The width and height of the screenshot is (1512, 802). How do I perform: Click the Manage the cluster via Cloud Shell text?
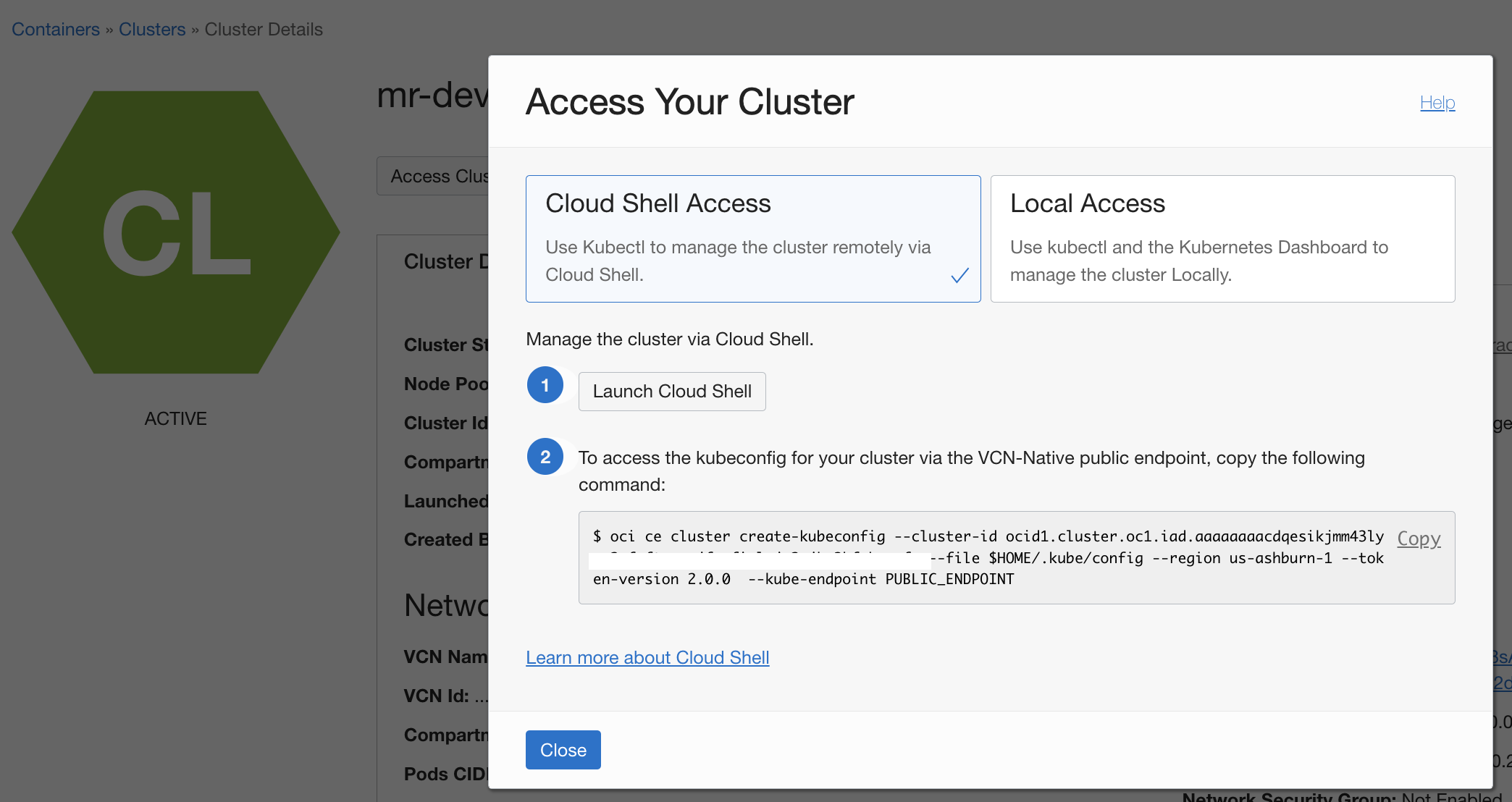(669, 339)
